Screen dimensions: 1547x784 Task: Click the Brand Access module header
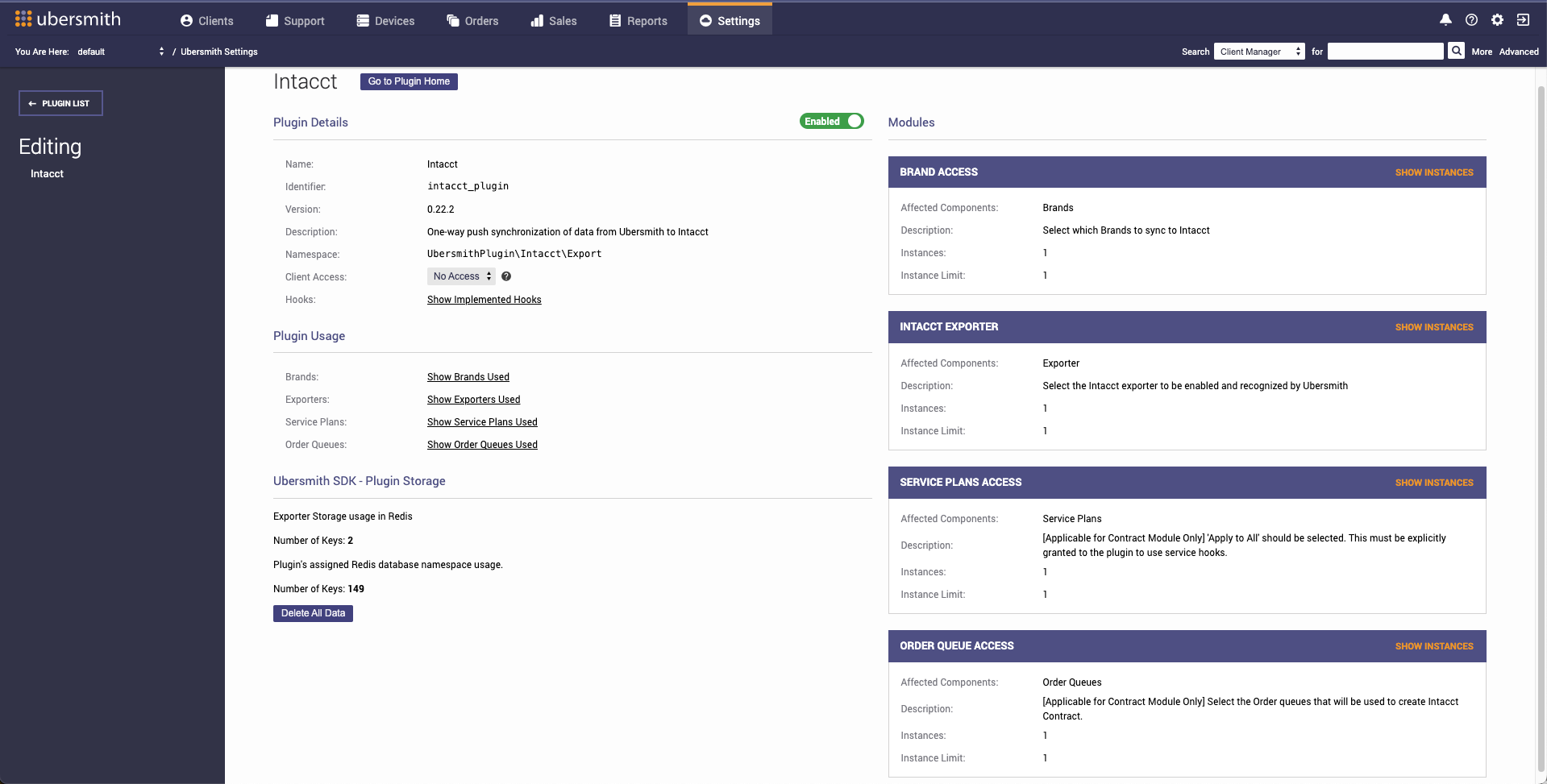pyautogui.click(x=1187, y=172)
